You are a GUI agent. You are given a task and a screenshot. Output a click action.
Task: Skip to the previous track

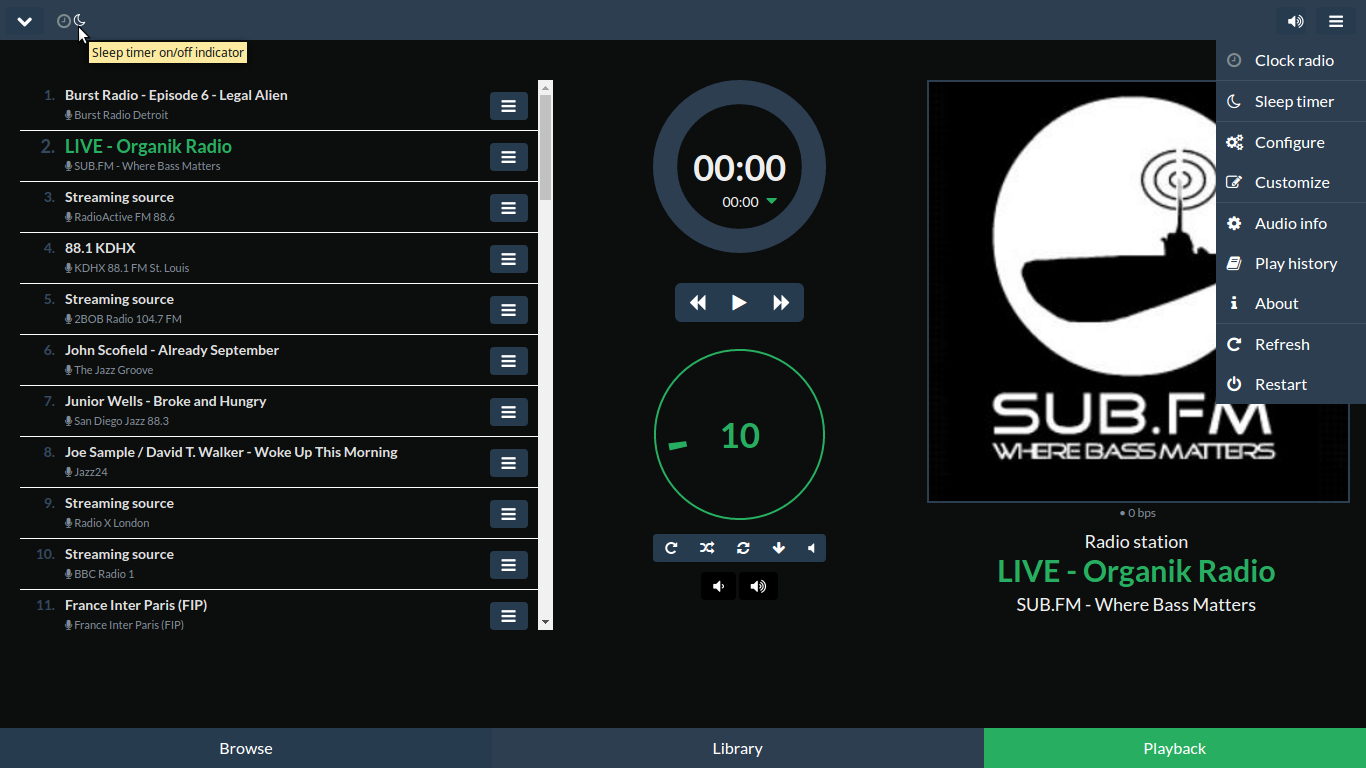pyautogui.click(x=698, y=303)
